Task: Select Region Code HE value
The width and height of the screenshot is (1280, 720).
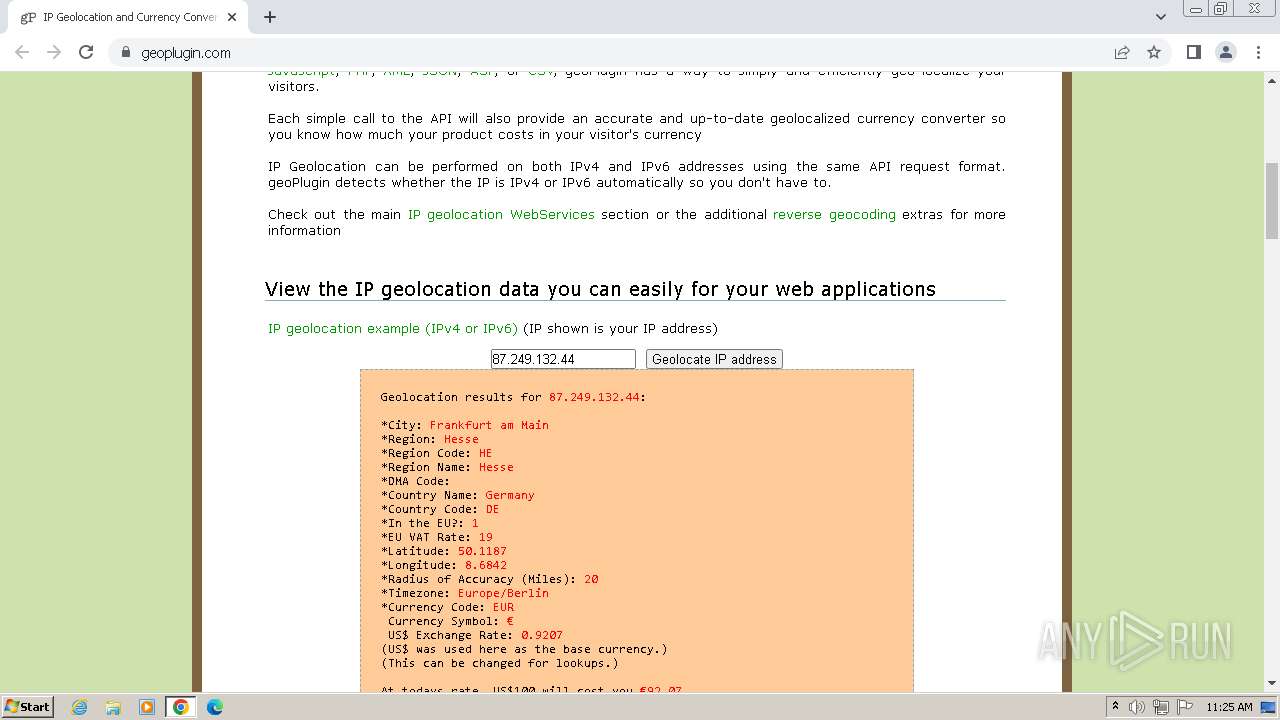Action: pos(486,453)
